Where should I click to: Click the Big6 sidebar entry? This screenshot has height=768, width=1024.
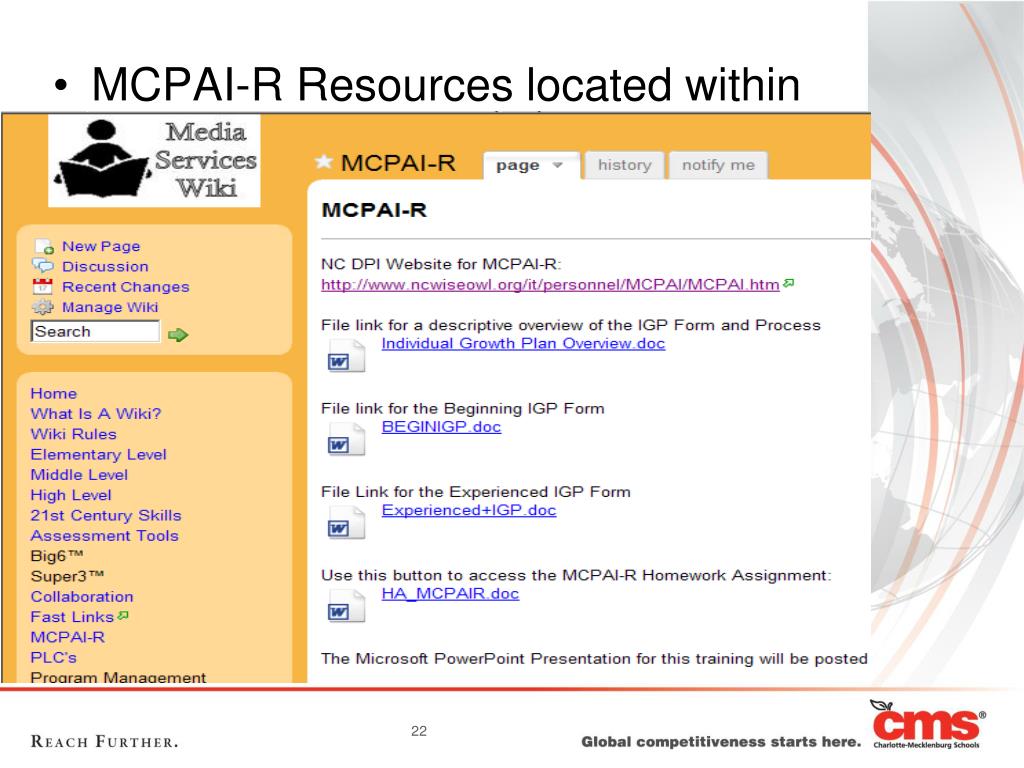pos(57,556)
